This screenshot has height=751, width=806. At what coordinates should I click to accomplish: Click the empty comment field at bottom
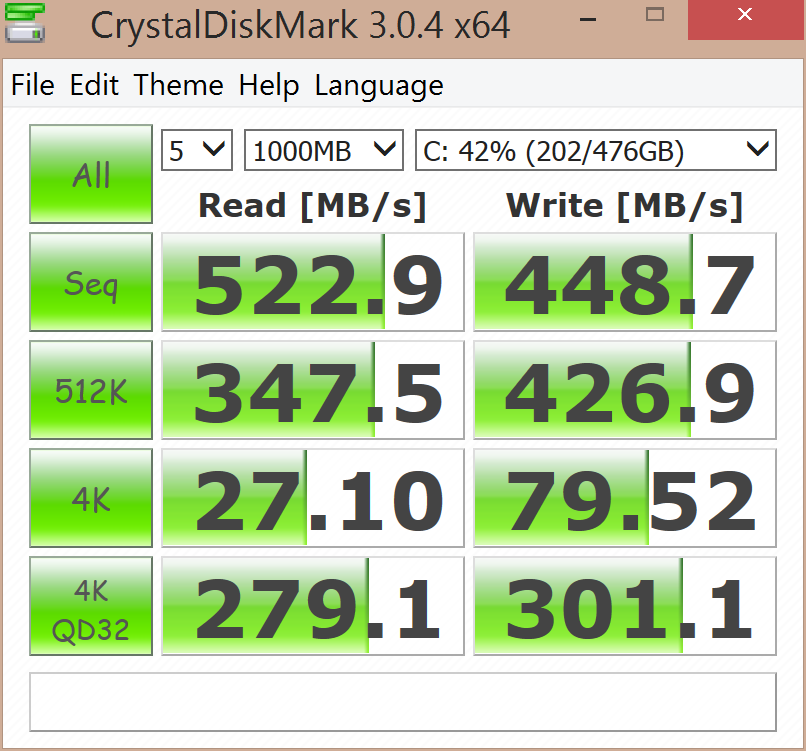402,702
